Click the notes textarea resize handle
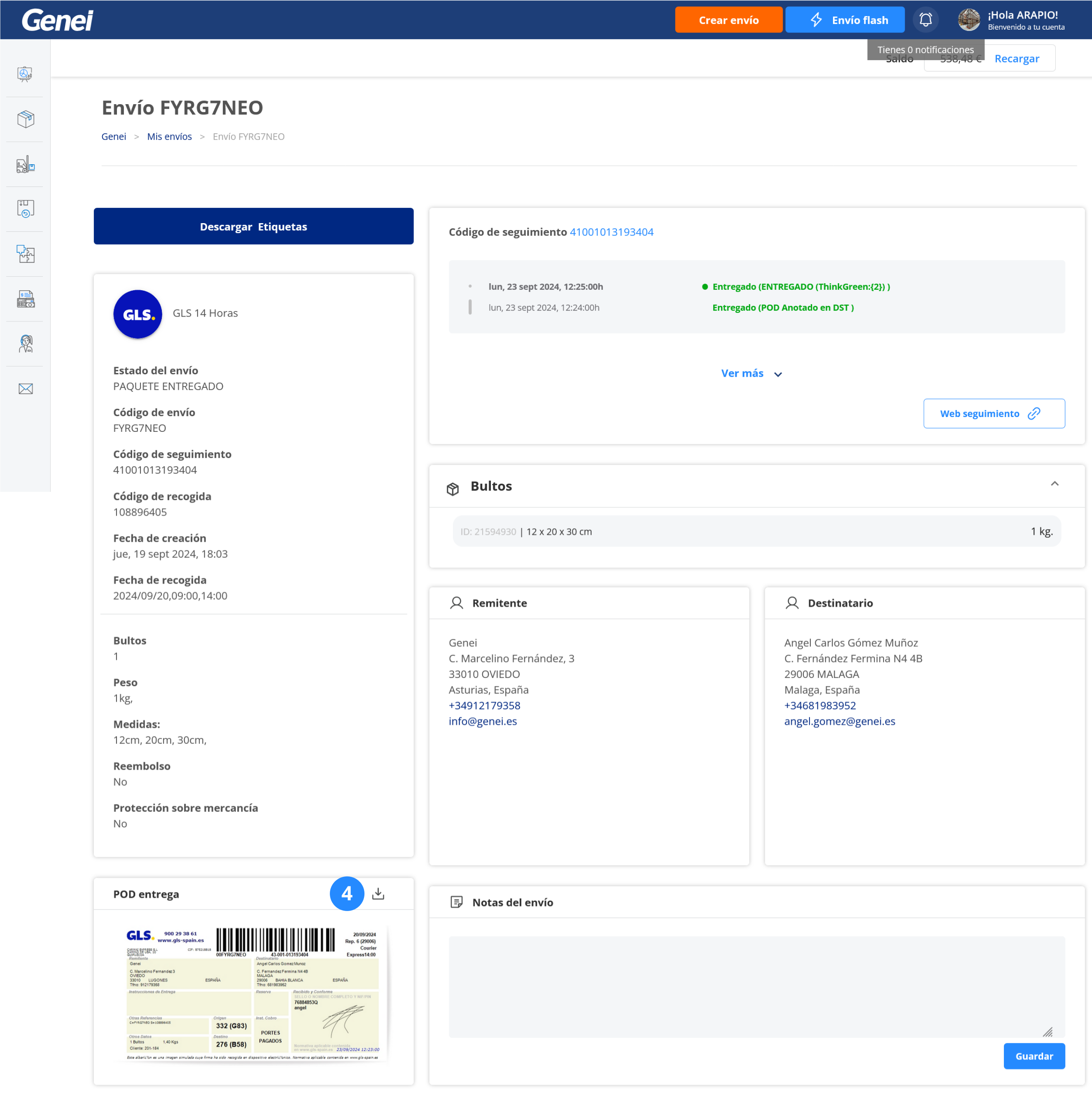 point(1047,1032)
